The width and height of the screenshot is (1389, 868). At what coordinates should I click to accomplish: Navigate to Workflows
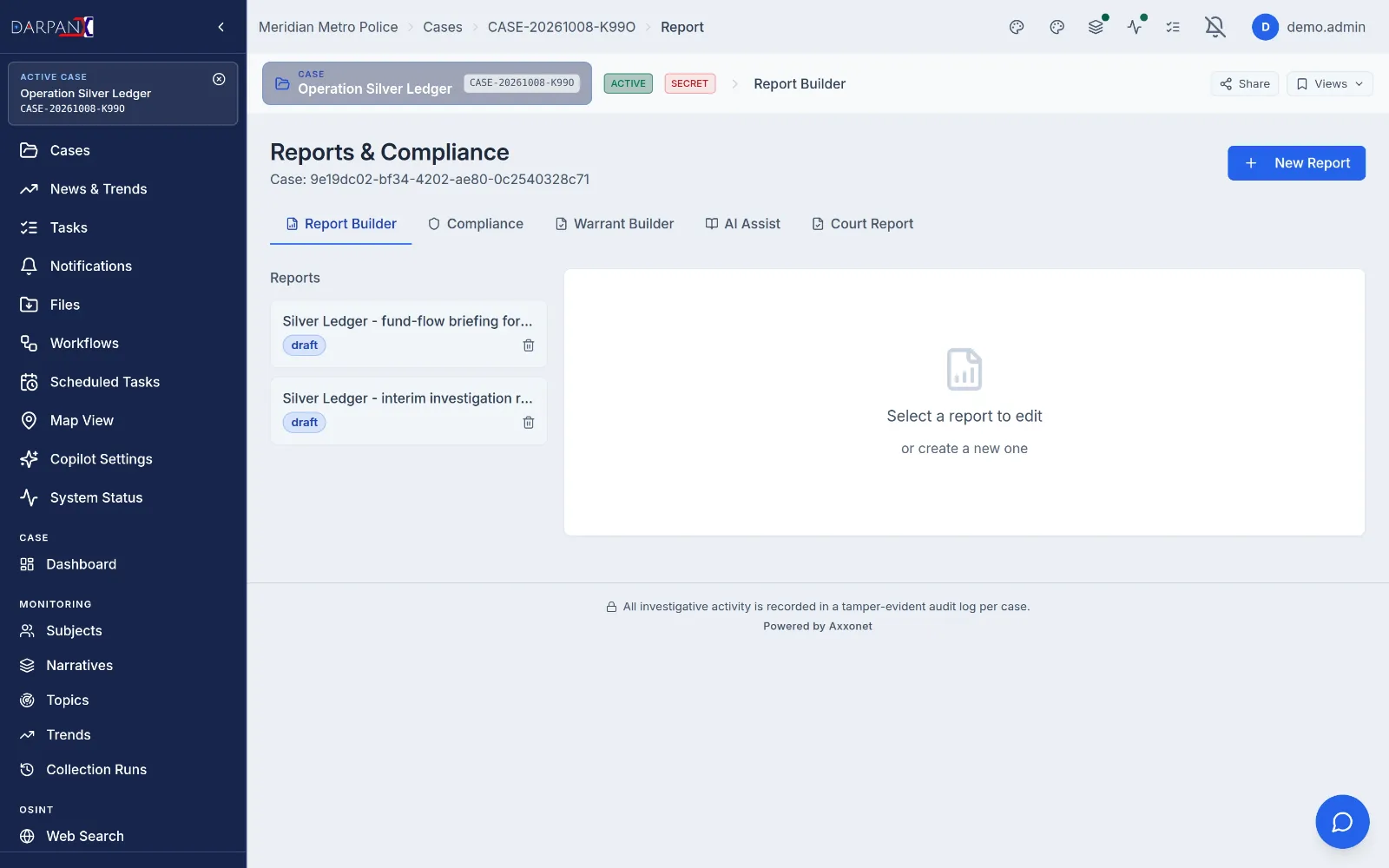pyautogui.click(x=123, y=344)
